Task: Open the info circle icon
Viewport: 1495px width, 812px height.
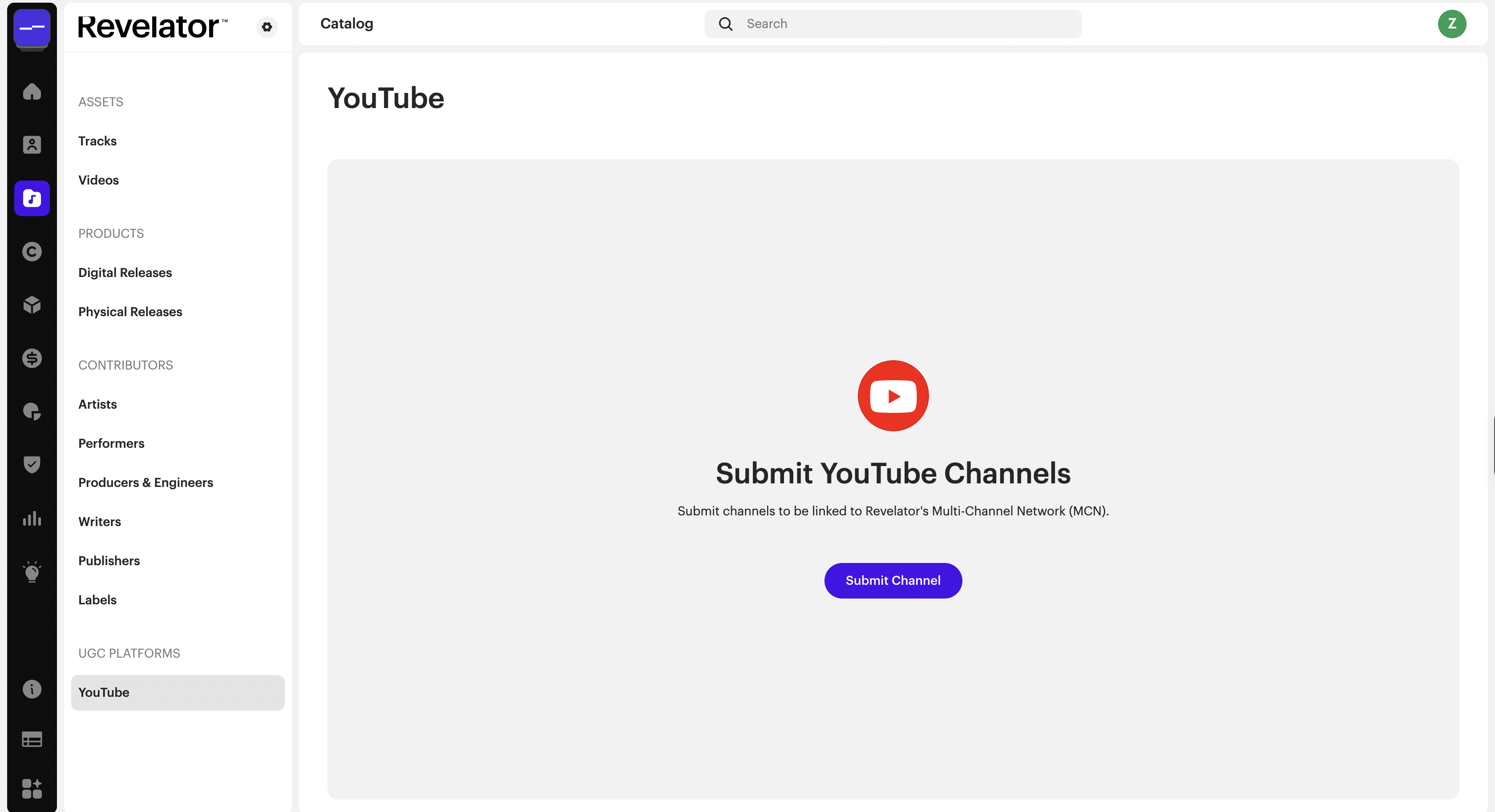Action: (32, 689)
